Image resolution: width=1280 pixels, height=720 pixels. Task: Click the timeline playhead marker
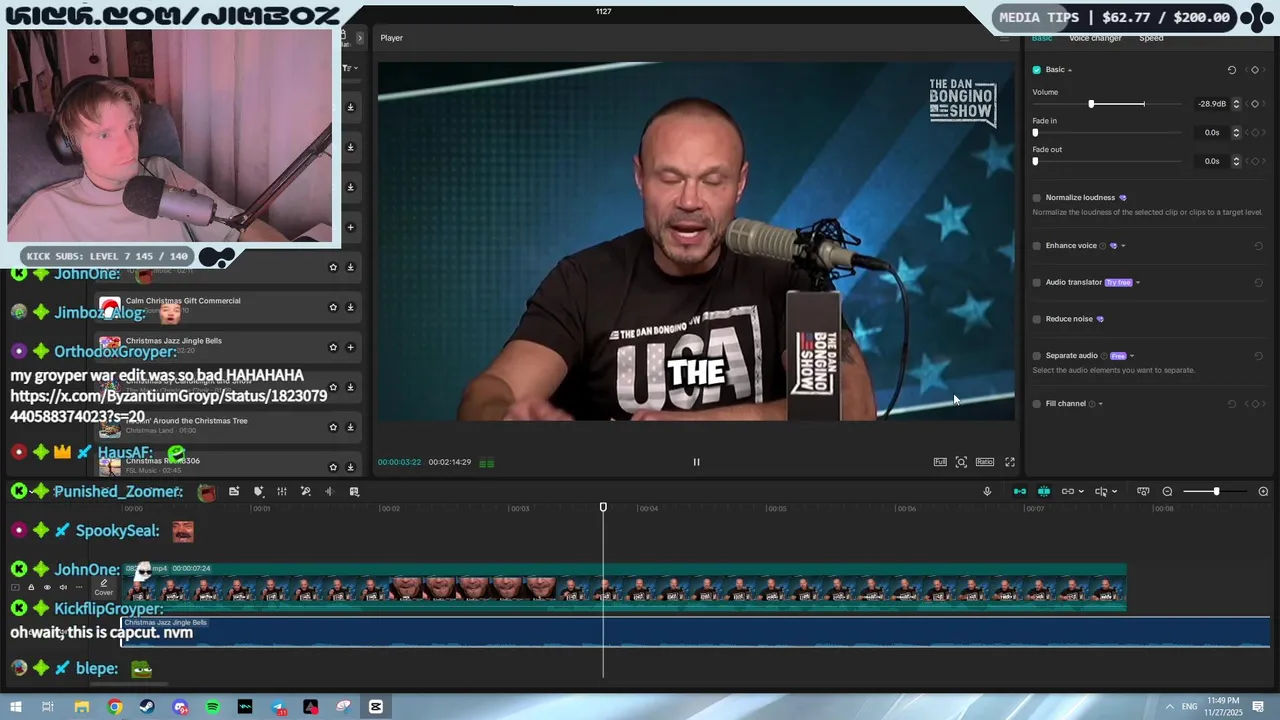coord(603,508)
